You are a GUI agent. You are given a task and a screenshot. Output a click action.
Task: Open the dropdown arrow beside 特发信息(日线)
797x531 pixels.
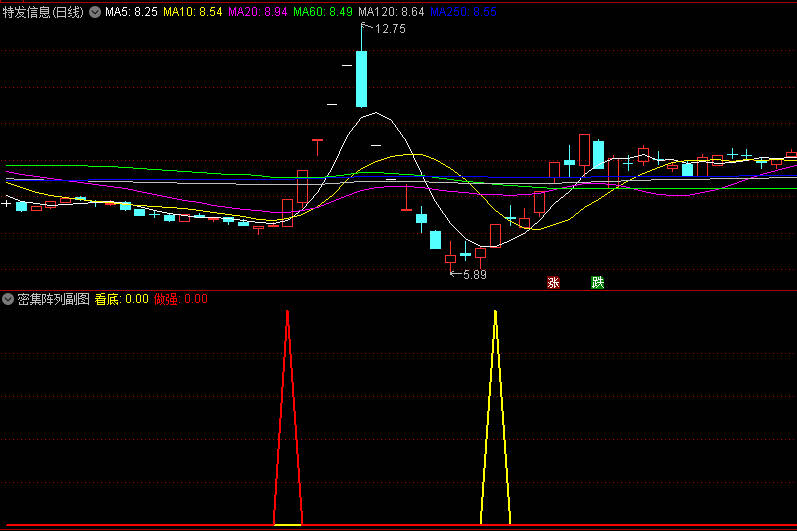pyautogui.click(x=95, y=12)
